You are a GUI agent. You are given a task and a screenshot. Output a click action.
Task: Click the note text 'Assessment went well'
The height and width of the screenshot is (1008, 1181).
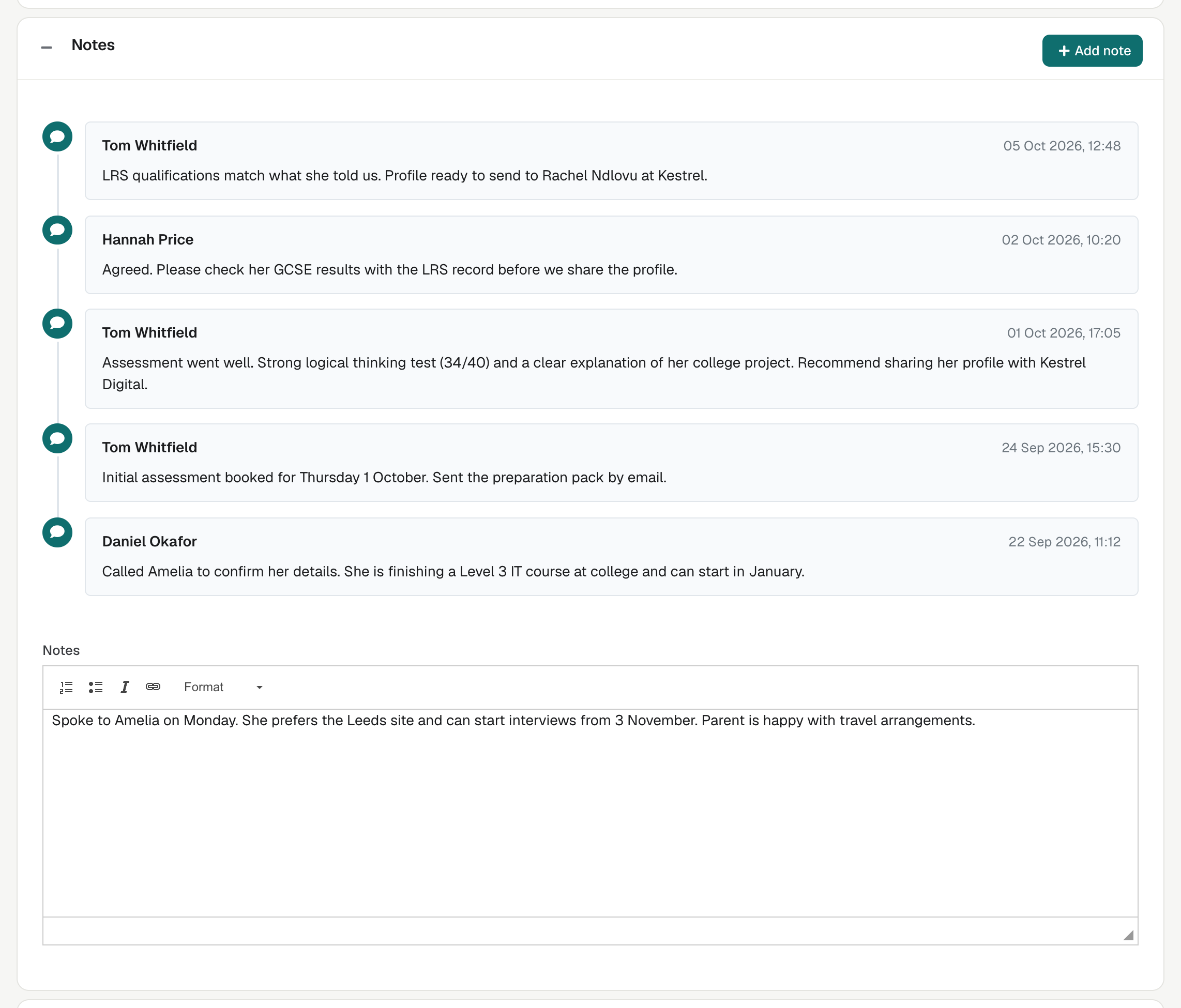pos(594,373)
